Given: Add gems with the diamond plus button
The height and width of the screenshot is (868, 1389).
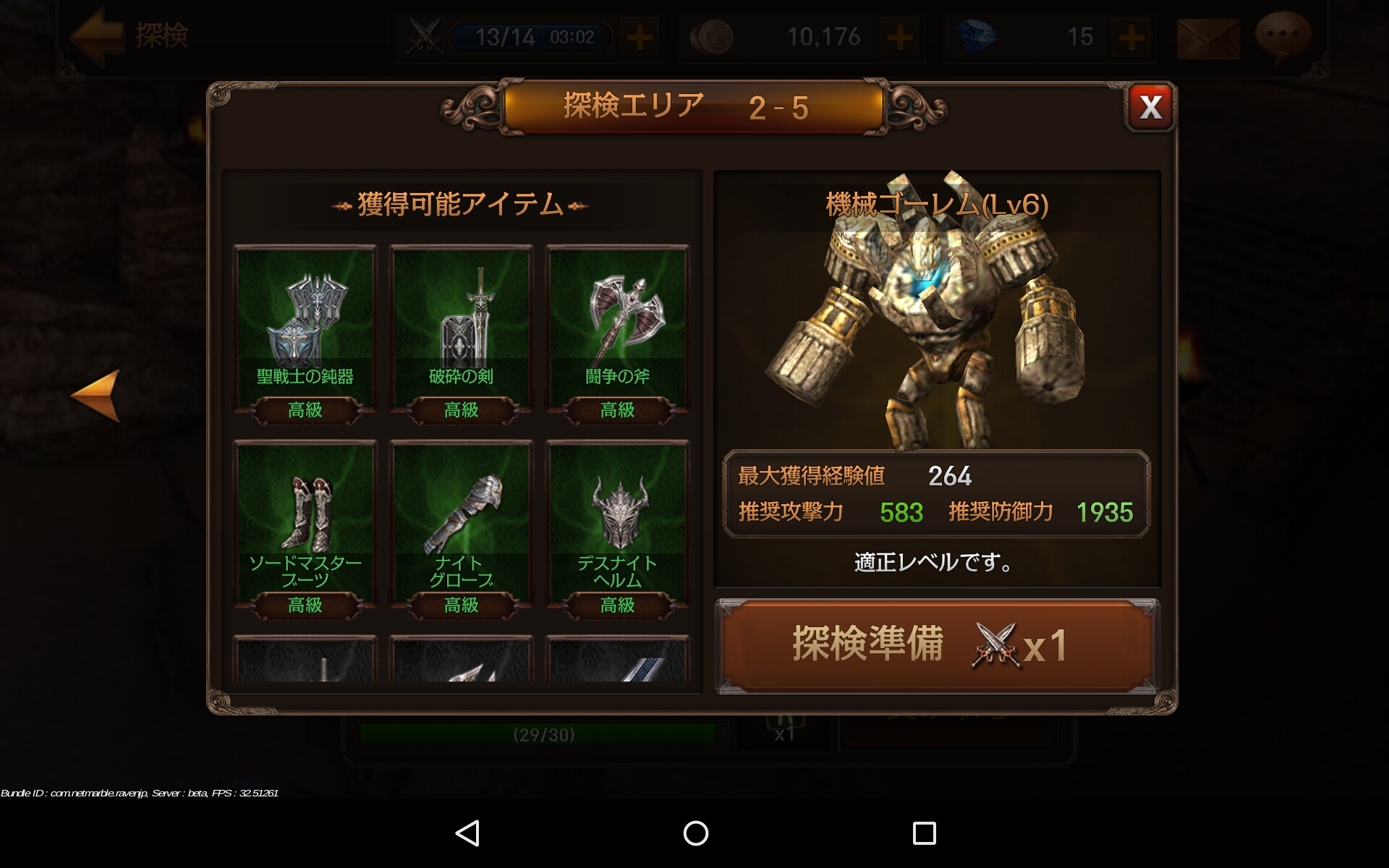Looking at the screenshot, I should click(1131, 37).
